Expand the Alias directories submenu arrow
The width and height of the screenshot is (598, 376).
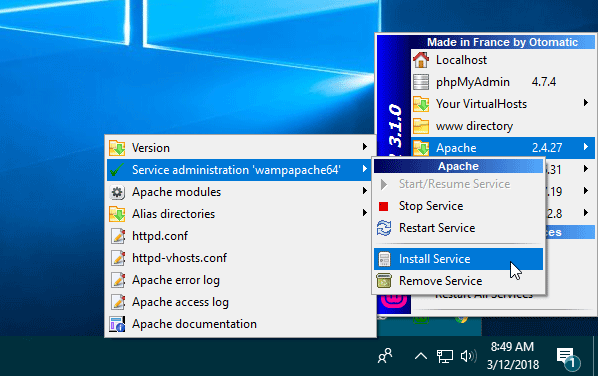(365, 212)
